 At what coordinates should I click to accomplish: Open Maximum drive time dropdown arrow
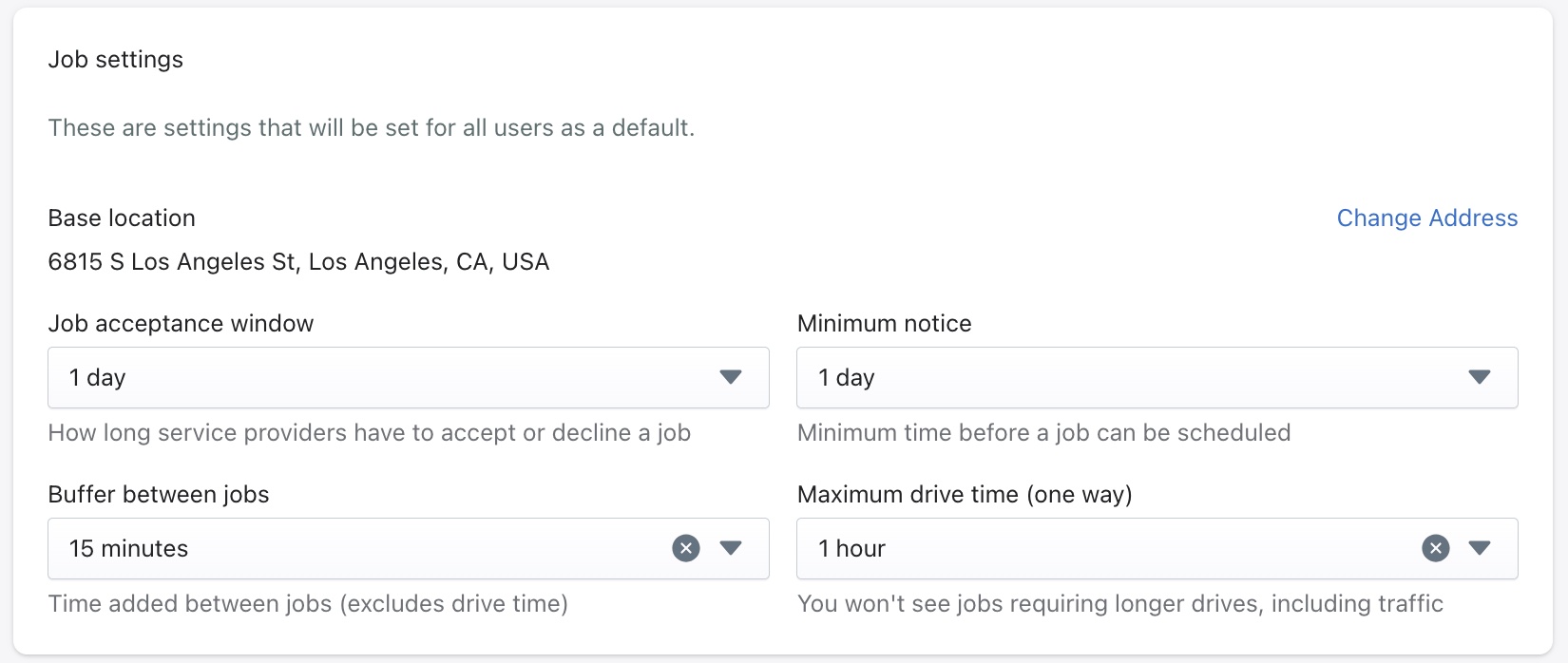[x=1480, y=548]
